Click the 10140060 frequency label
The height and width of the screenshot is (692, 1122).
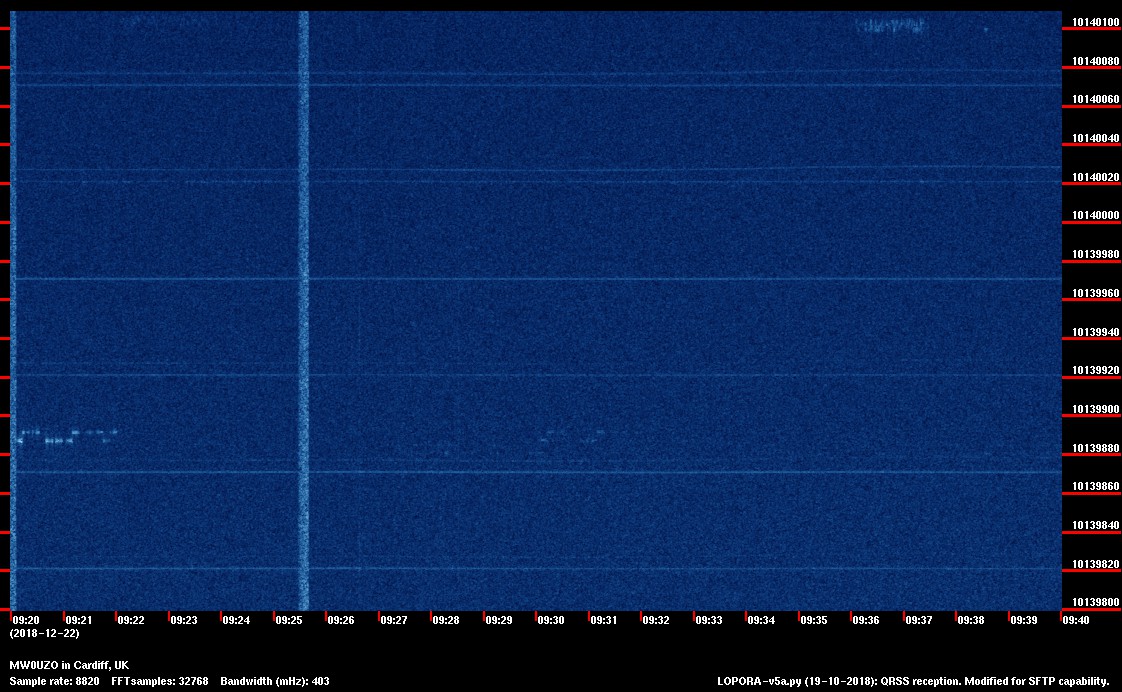1095,100
